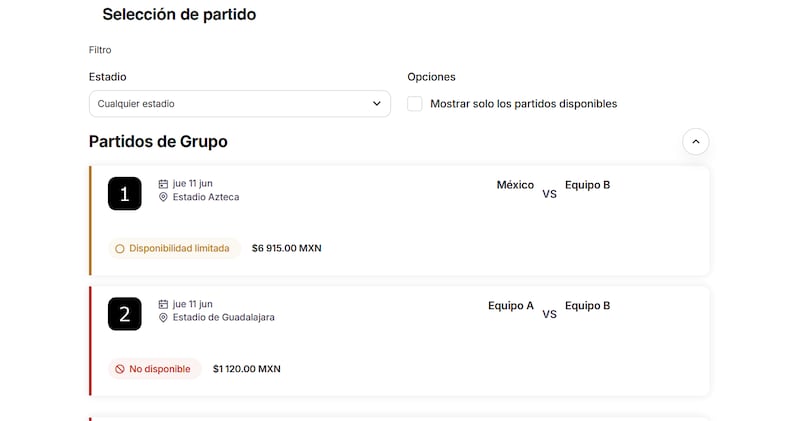Click calendar icon for match 2
This screenshot has width=800, height=421.
163,304
